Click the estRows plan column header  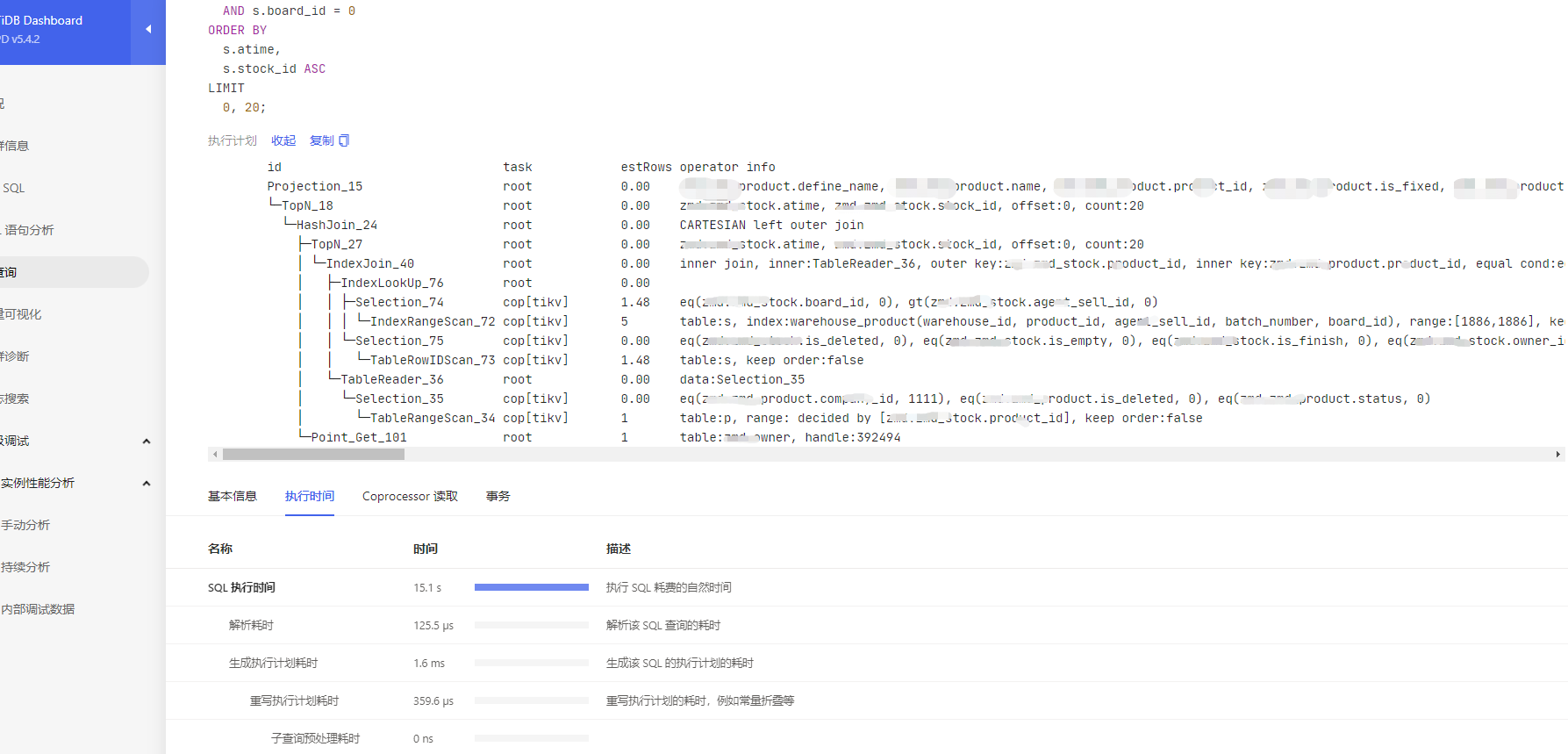[x=647, y=167]
